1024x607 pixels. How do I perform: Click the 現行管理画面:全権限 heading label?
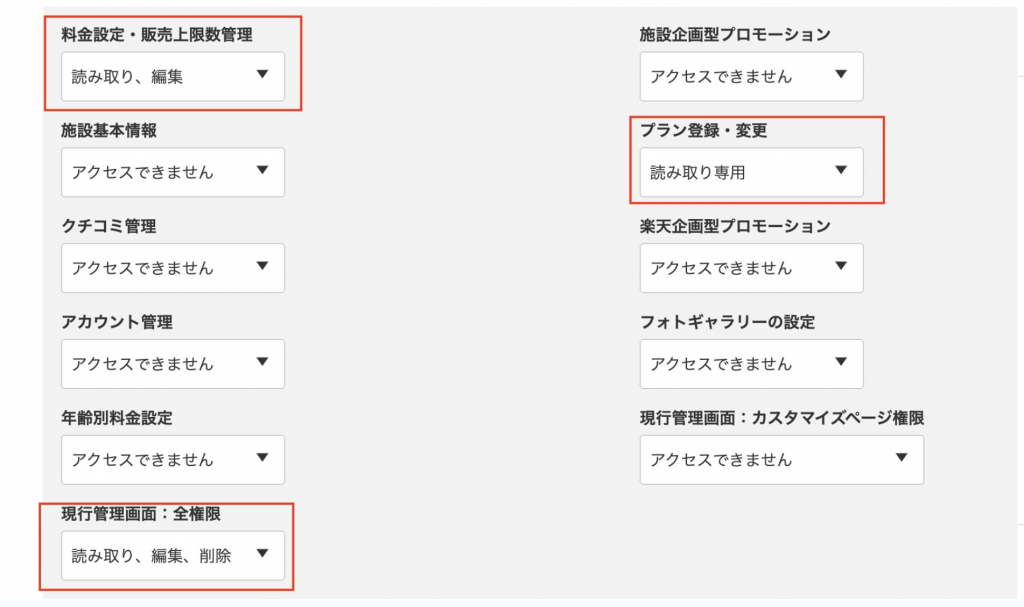click(x=140, y=514)
